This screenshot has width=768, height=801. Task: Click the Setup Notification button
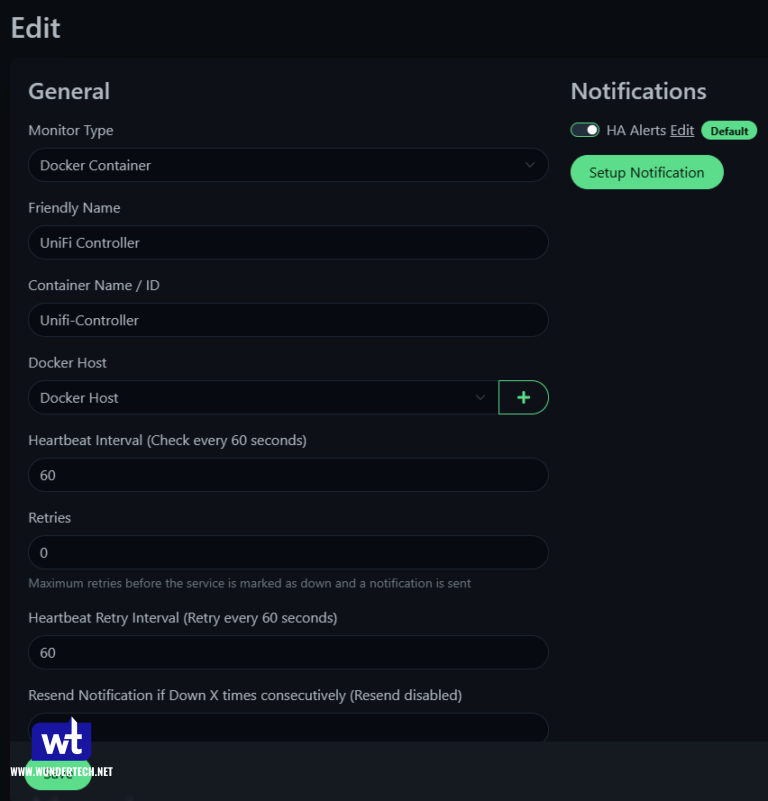click(x=646, y=172)
